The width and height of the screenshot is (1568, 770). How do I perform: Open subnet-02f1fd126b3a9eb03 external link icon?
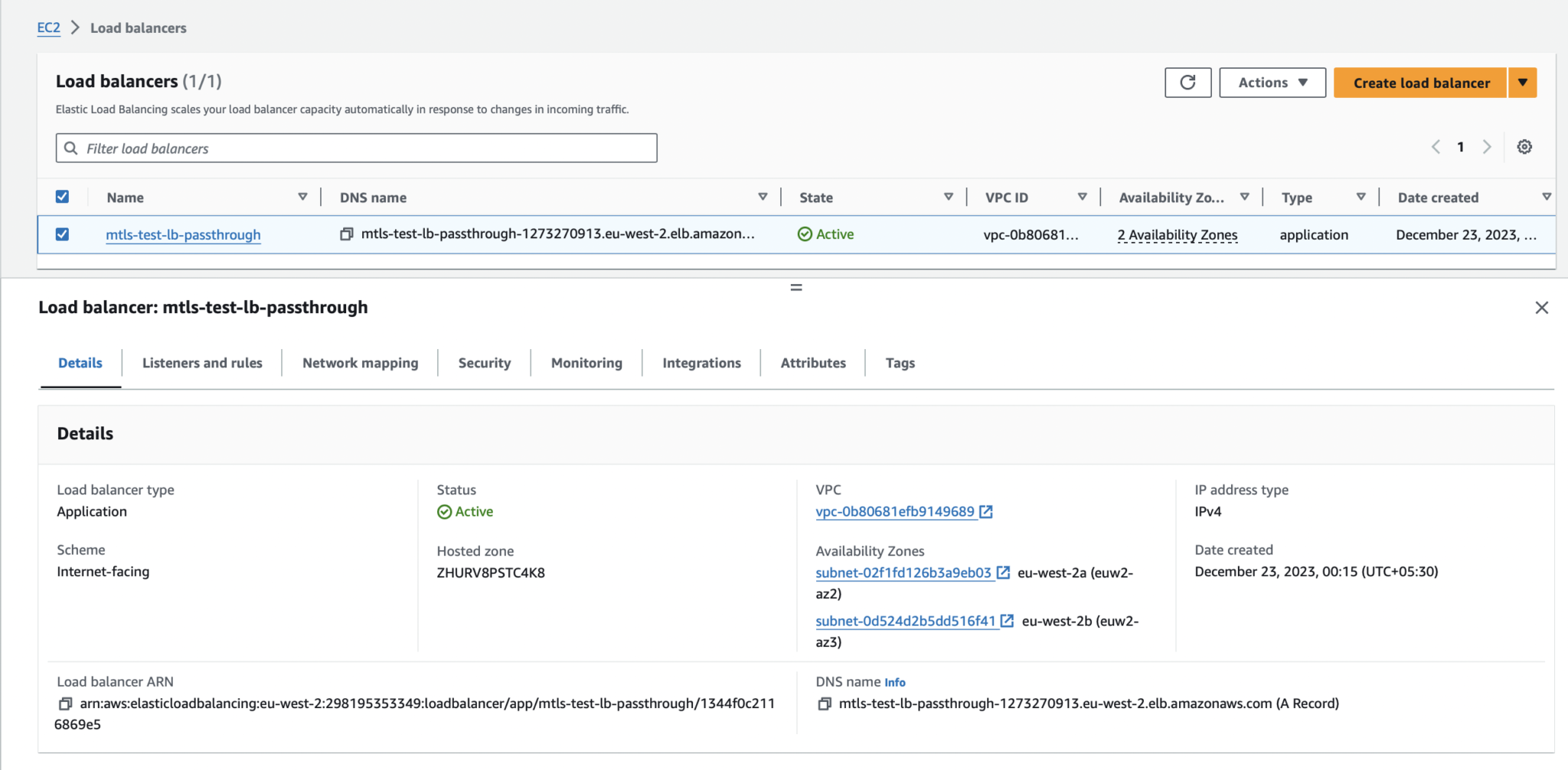tap(1004, 572)
